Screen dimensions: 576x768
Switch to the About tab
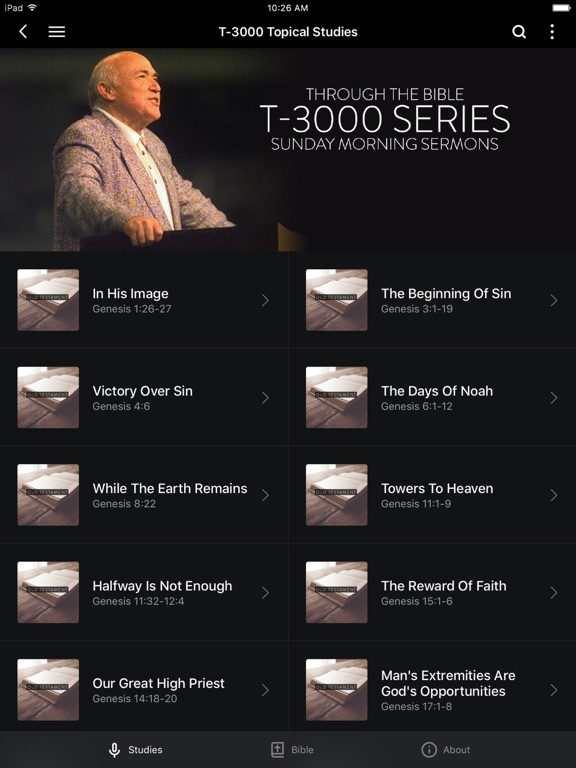click(x=446, y=749)
